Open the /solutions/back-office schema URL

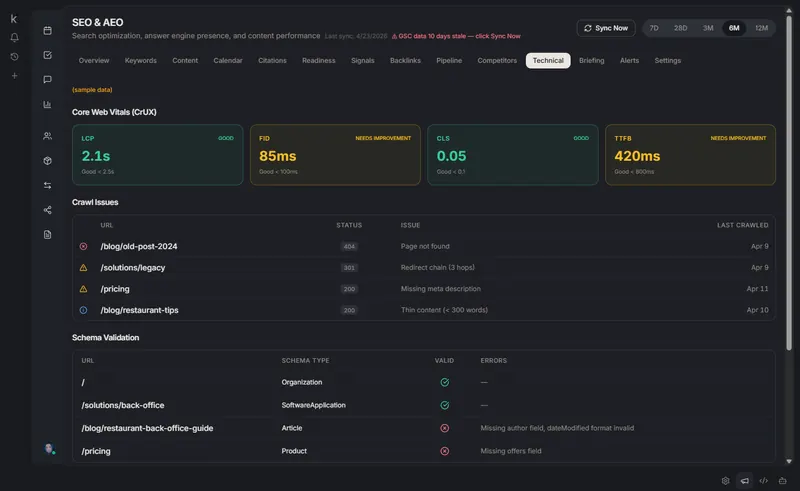[123, 405]
